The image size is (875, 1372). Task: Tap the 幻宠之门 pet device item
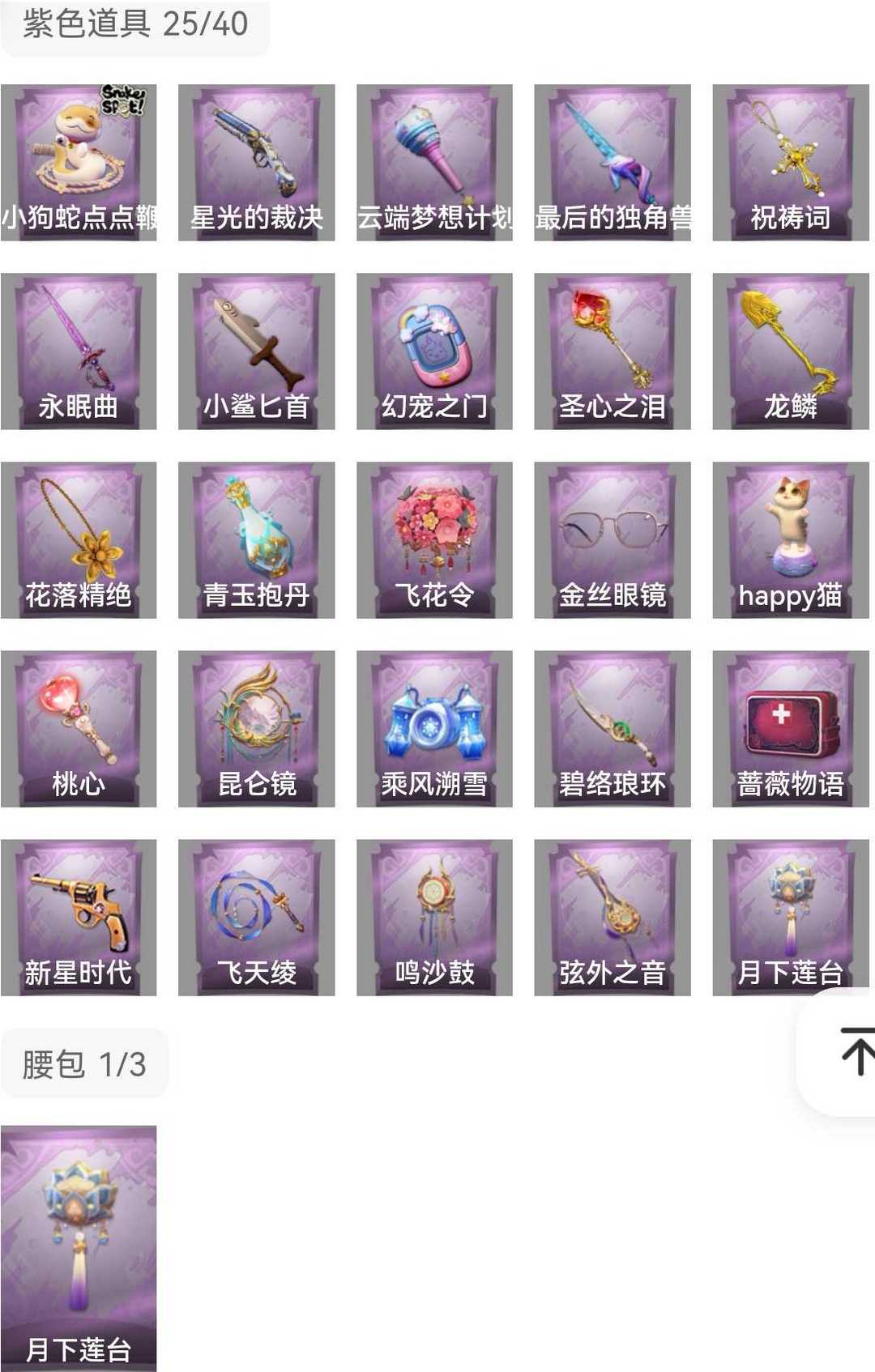click(x=434, y=351)
